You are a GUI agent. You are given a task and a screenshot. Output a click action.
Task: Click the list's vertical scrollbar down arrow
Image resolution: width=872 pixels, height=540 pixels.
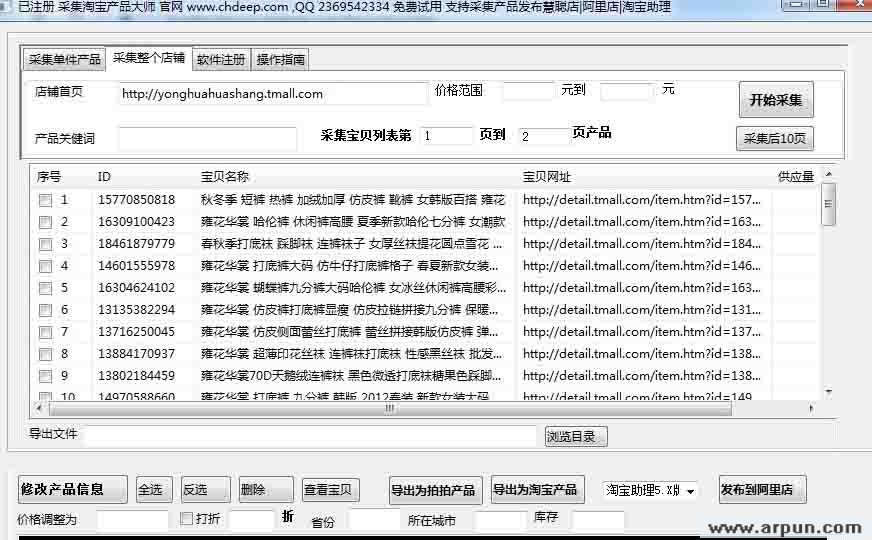(829, 393)
